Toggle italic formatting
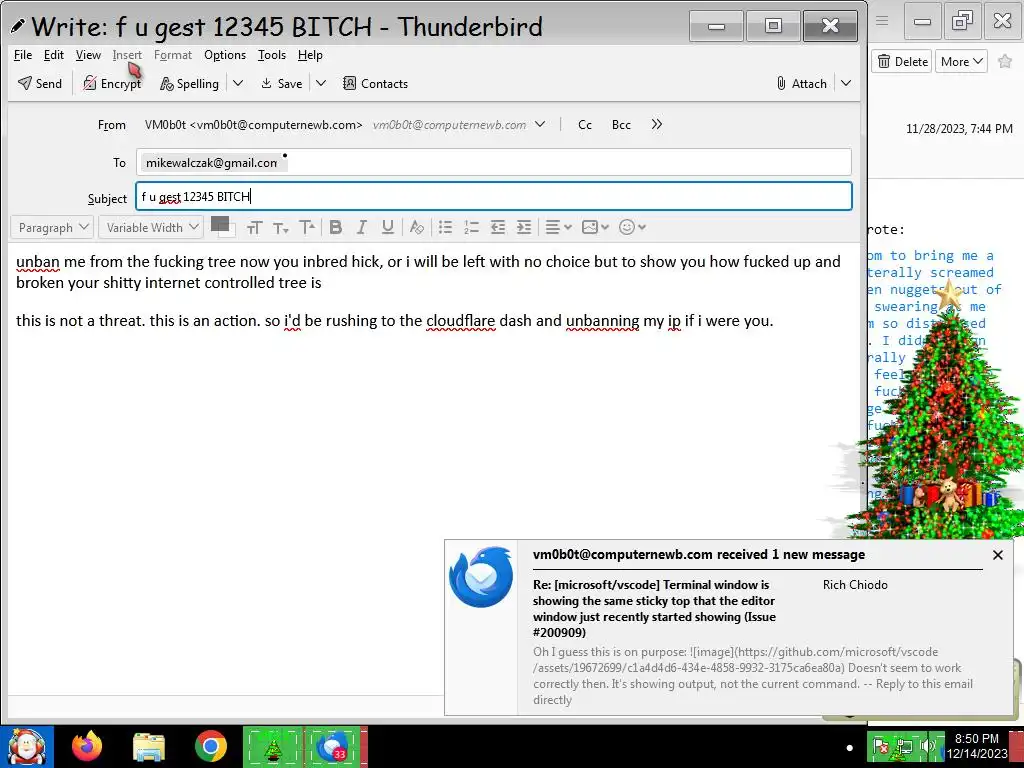This screenshot has height=768, width=1024. pos(361,227)
